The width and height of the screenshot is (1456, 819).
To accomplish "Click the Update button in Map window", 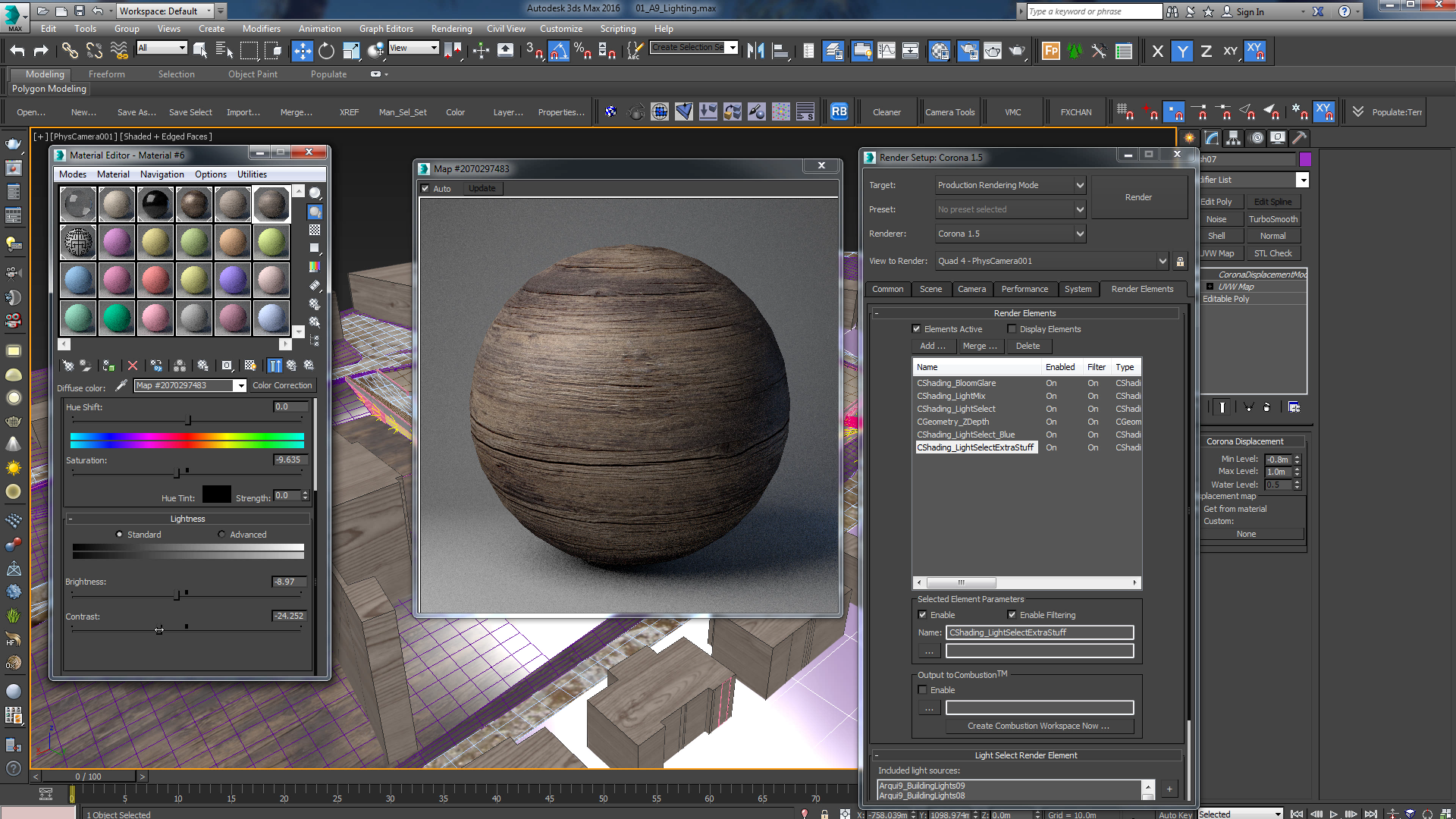I will coord(482,189).
